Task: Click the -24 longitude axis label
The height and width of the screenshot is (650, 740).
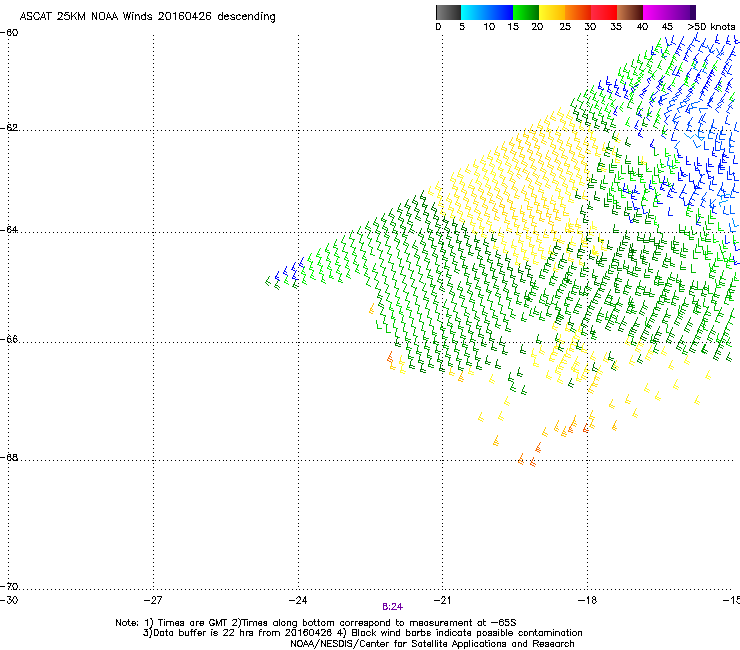Action: (298, 600)
